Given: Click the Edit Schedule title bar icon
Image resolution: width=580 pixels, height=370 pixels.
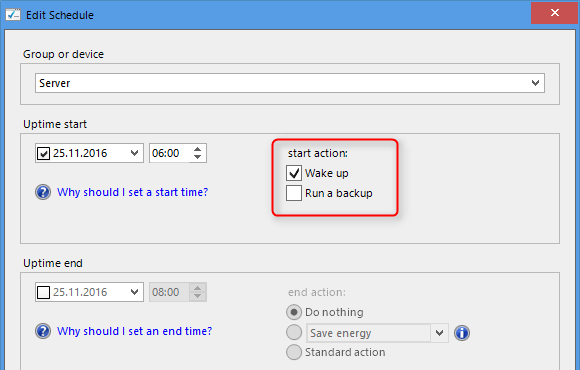Looking at the screenshot, I should pyautogui.click(x=13, y=14).
